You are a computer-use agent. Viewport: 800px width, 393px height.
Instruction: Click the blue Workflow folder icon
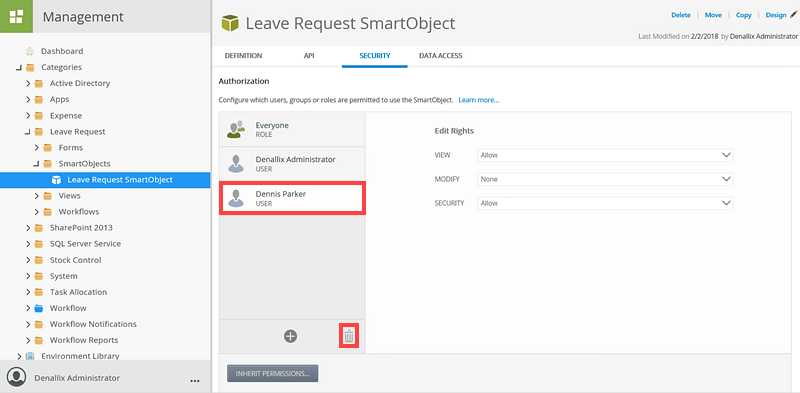point(39,308)
